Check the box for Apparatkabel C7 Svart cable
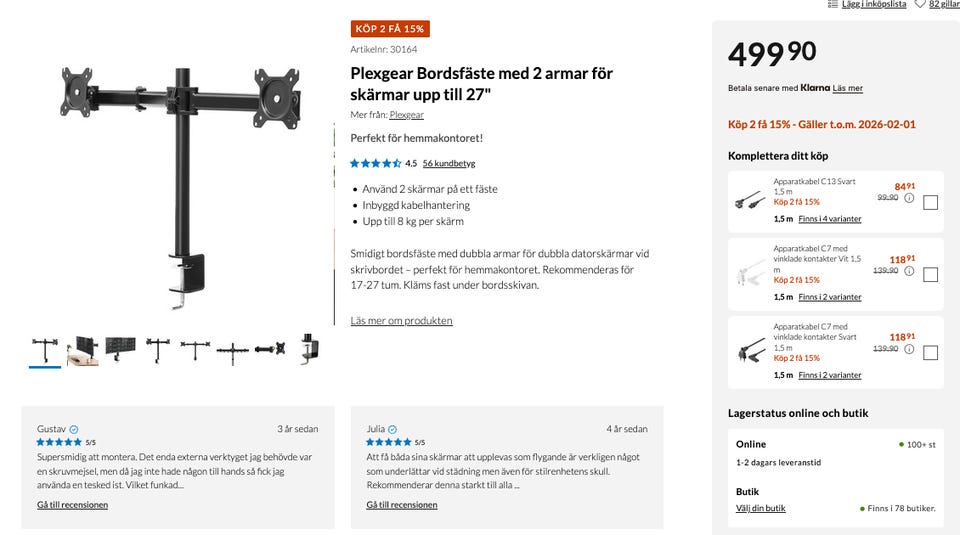This screenshot has height=535, width=960. point(930,352)
